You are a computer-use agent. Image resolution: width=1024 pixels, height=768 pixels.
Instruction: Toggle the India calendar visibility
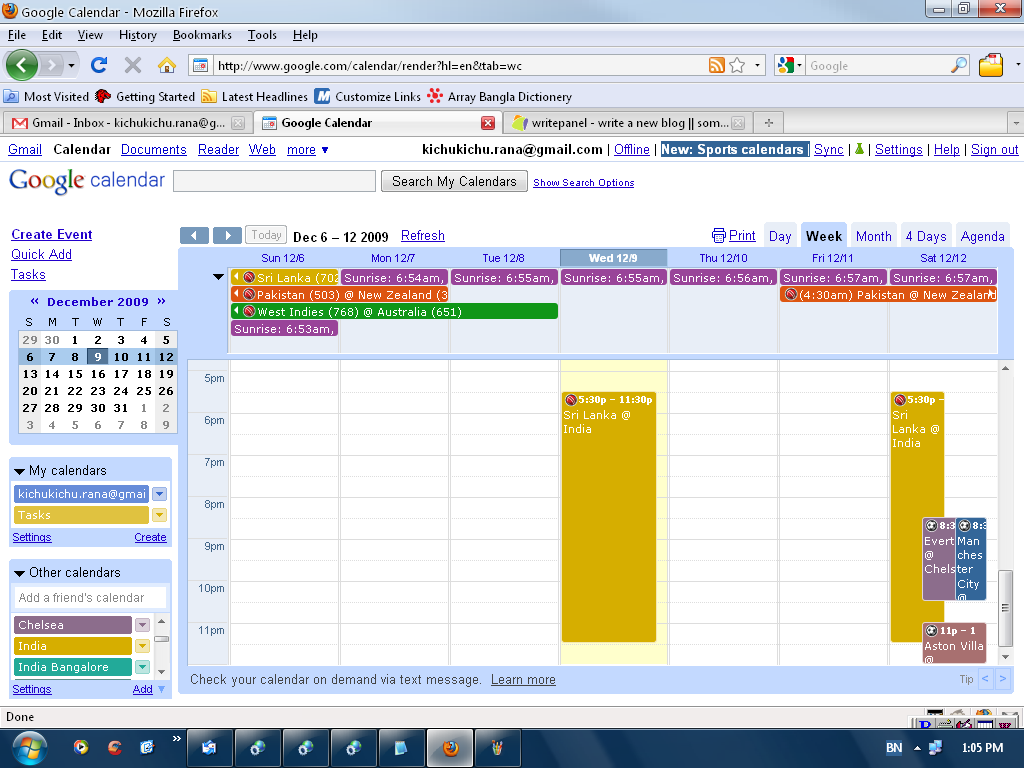(x=72, y=646)
